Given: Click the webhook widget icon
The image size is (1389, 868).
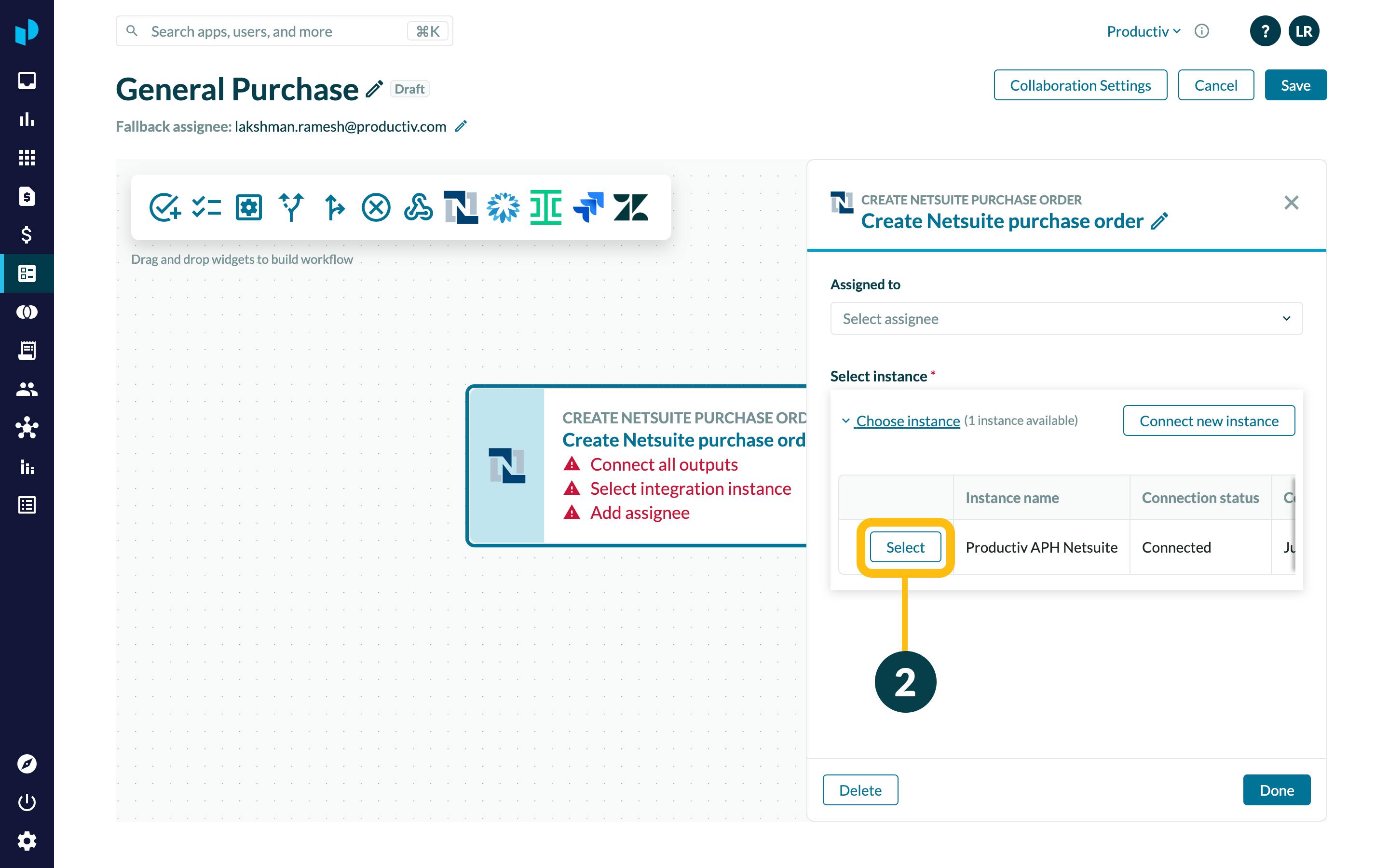Looking at the screenshot, I should coord(418,207).
